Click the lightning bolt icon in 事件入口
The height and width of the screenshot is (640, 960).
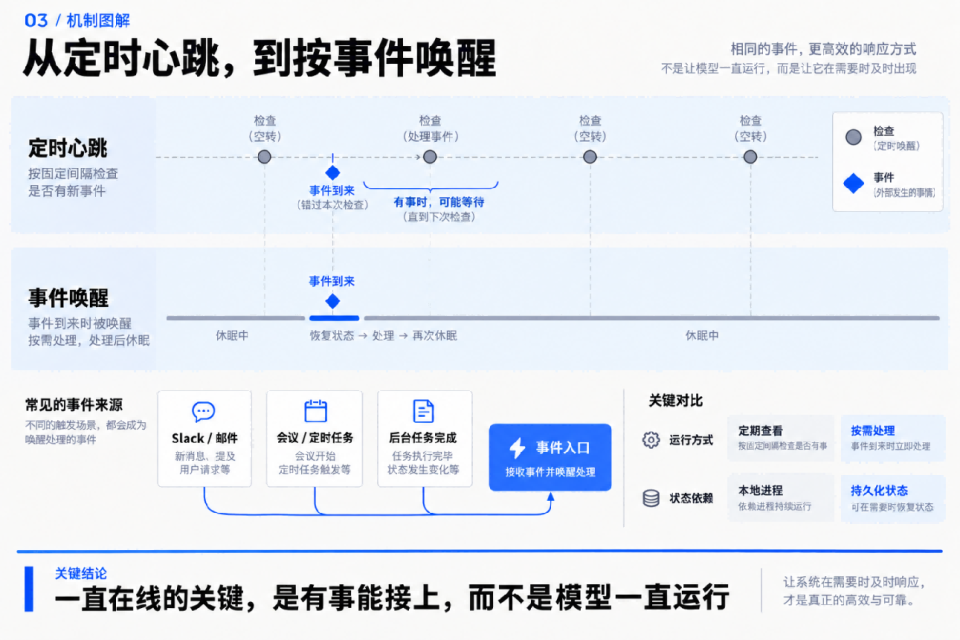517,448
